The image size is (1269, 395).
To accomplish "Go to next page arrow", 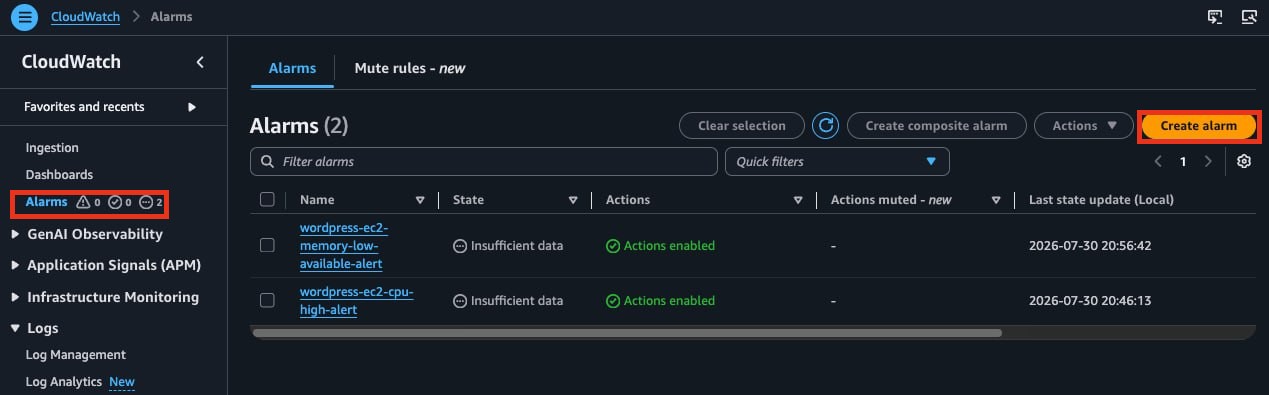I will 1208,161.
